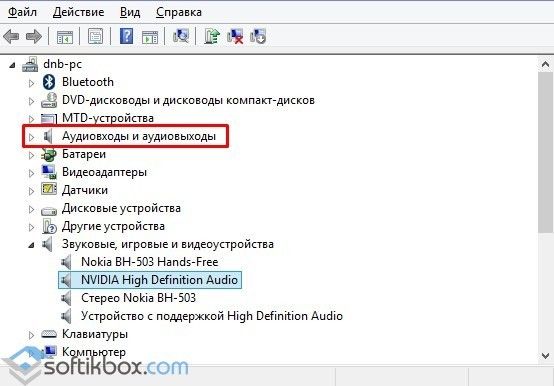554x386 pixels.
Task: Click the MTD-устройства device icon
Action: click(x=49, y=119)
